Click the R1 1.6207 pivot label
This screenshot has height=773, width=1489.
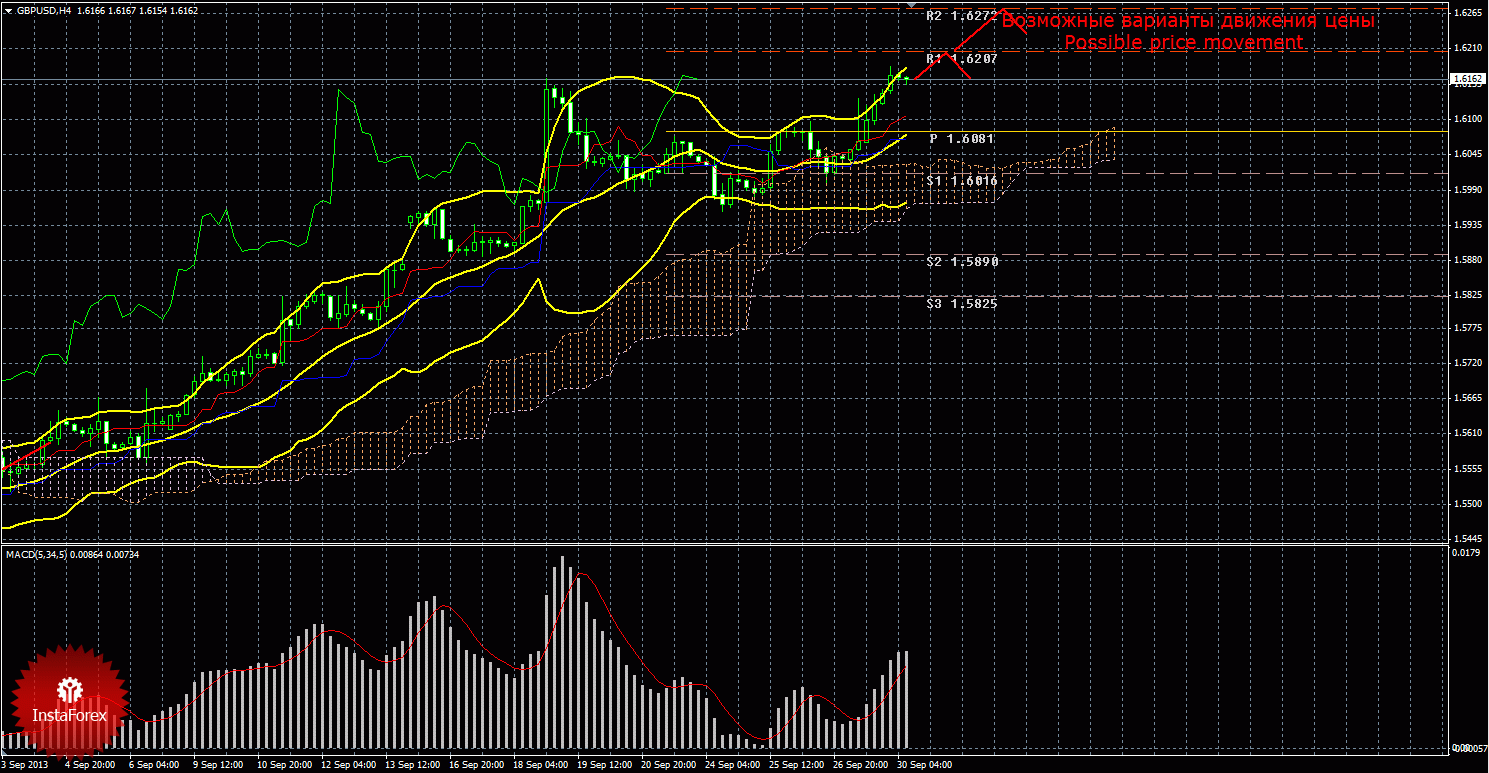tap(960, 59)
